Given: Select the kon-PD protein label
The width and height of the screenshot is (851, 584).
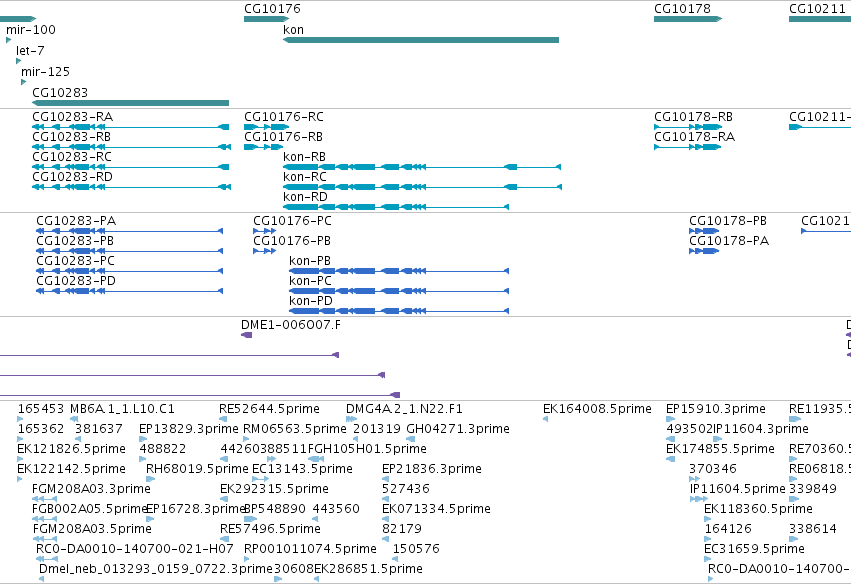Looking at the screenshot, I should coord(311,301).
